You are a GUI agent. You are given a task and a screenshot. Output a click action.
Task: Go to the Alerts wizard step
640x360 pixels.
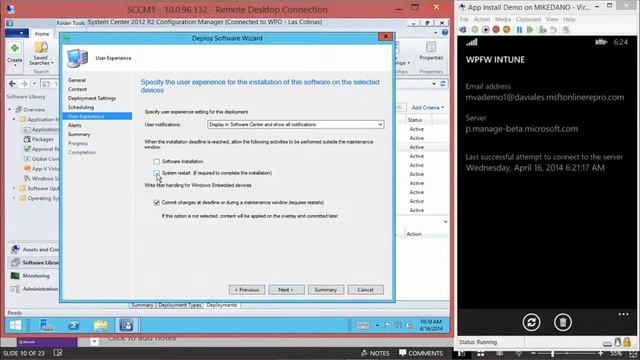(x=75, y=125)
